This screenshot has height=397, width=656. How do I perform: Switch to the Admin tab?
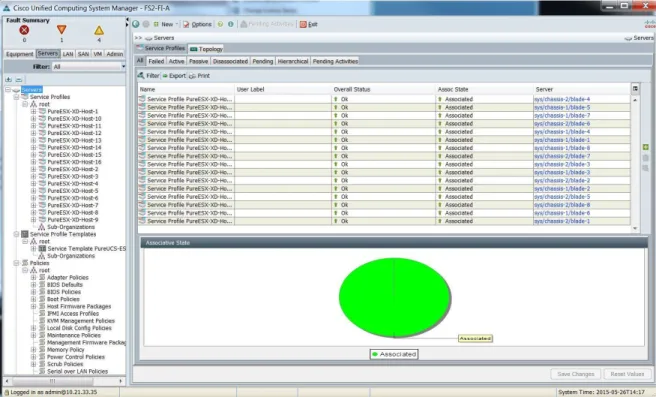point(115,54)
